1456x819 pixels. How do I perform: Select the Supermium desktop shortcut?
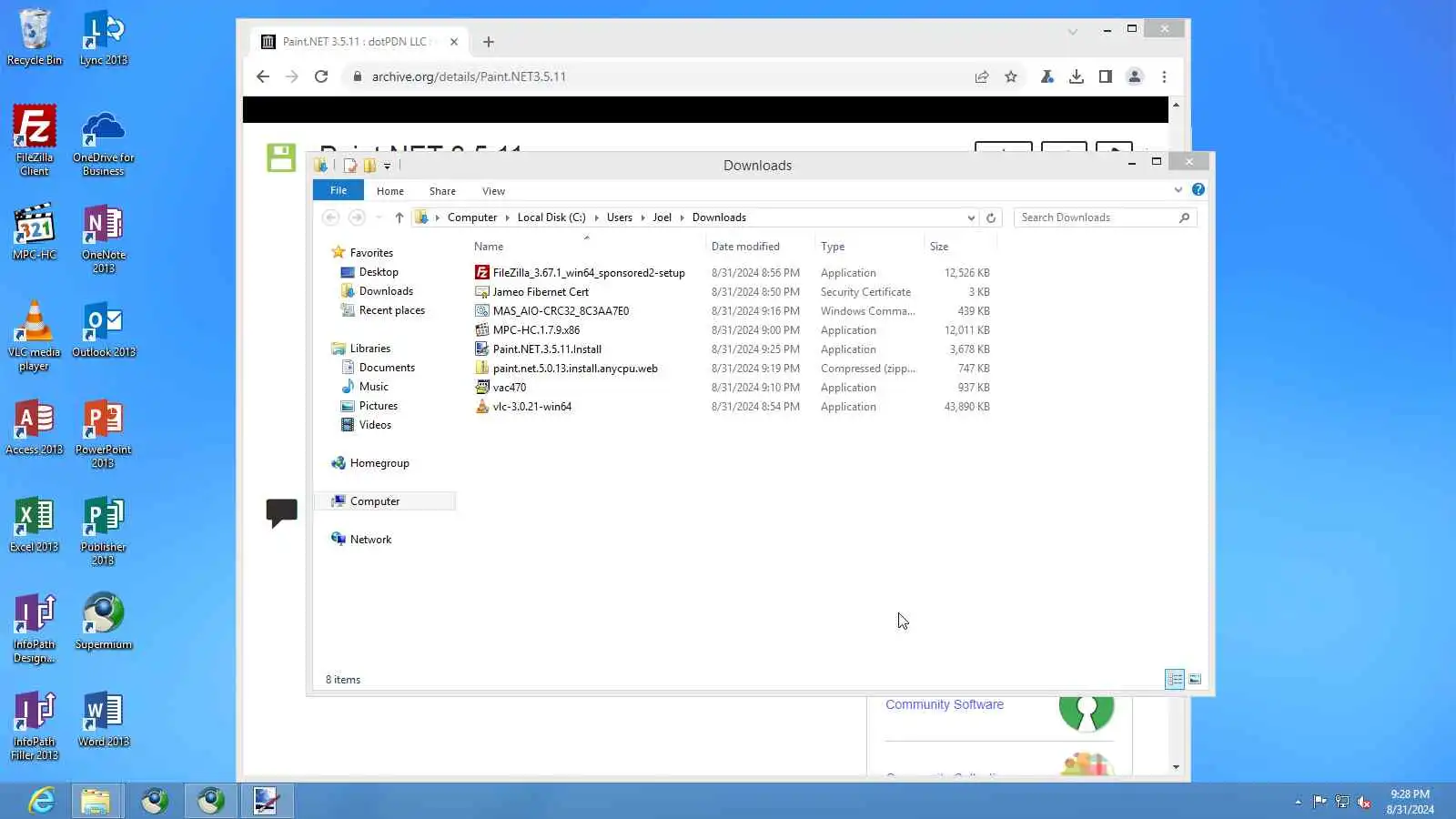[104, 622]
